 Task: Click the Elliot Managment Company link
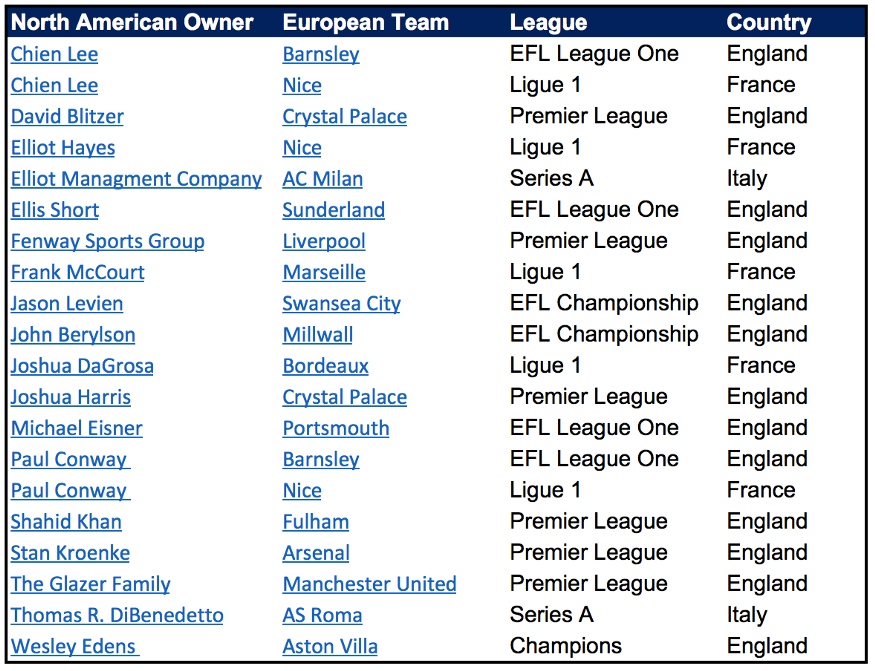click(x=136, y=179)
